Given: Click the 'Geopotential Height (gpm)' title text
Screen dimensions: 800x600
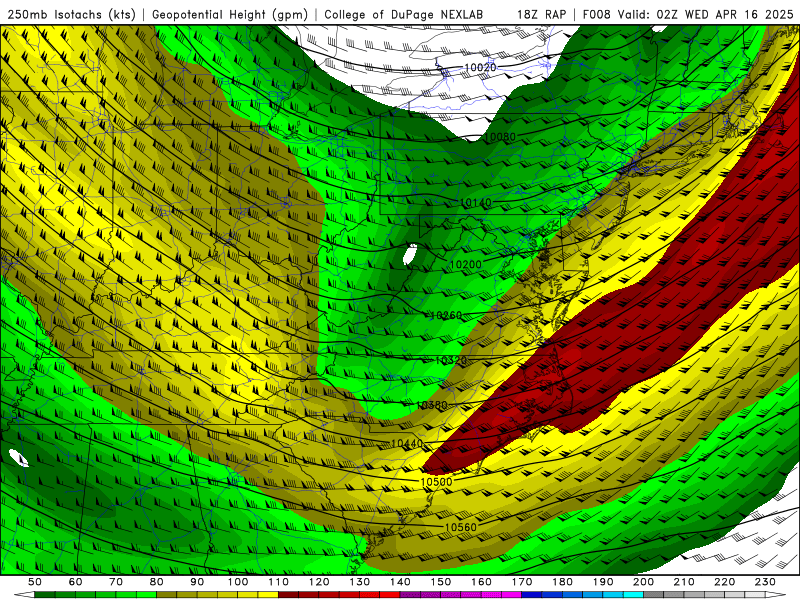Looking at the screenshot, I should click(x=230, y=14).
